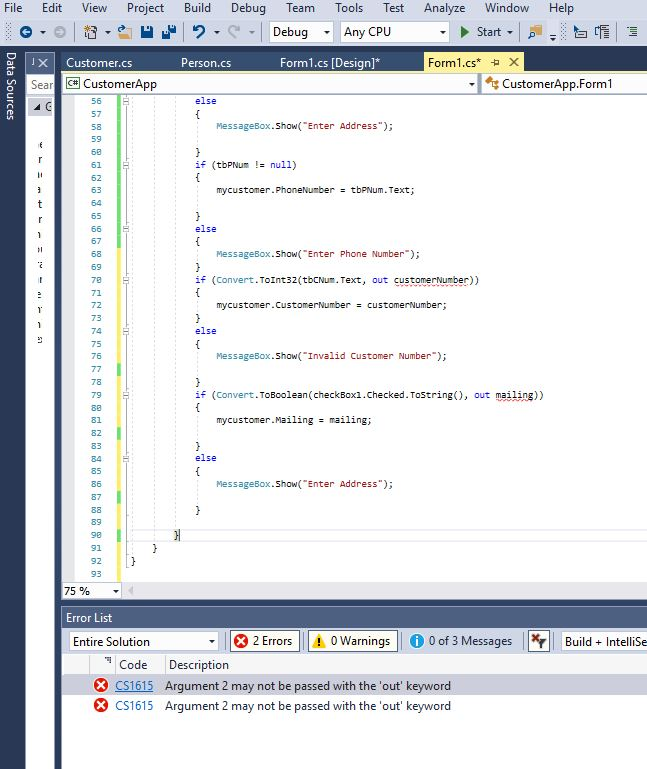Open the Project menu
Screen dimensions: 647x769
coord(145,8)
